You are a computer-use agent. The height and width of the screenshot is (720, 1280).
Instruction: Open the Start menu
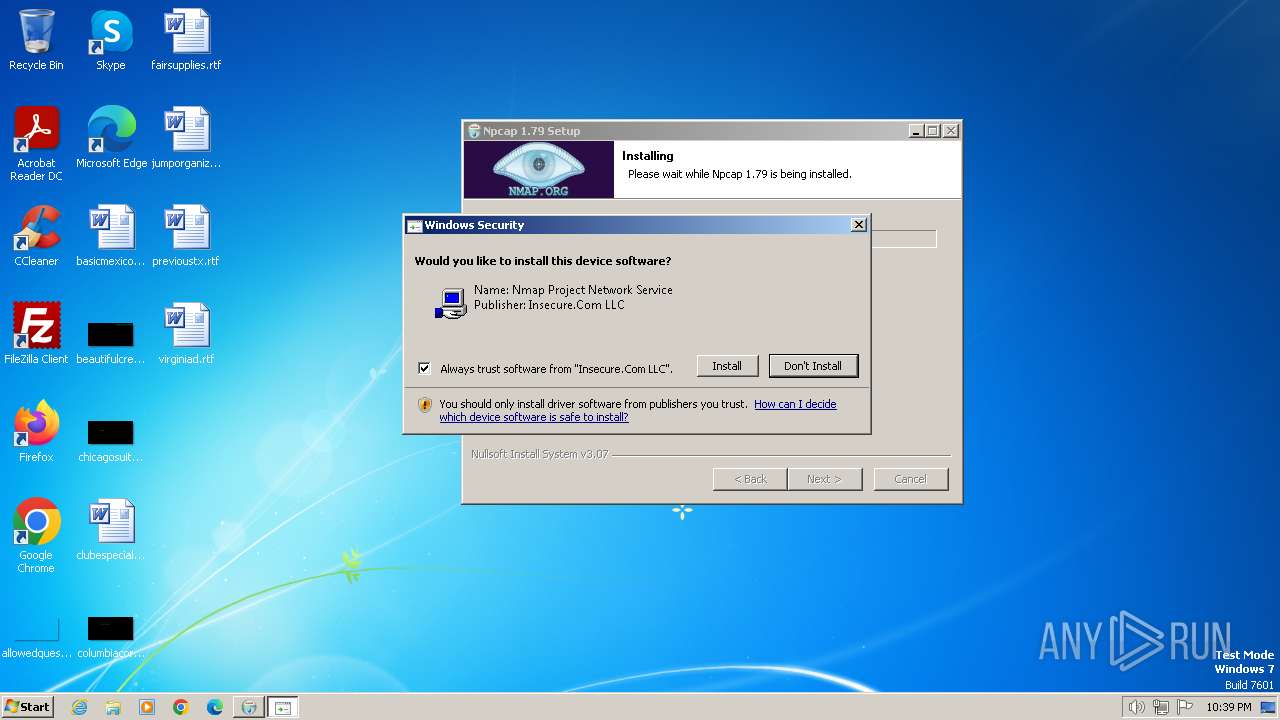point(28,707)
